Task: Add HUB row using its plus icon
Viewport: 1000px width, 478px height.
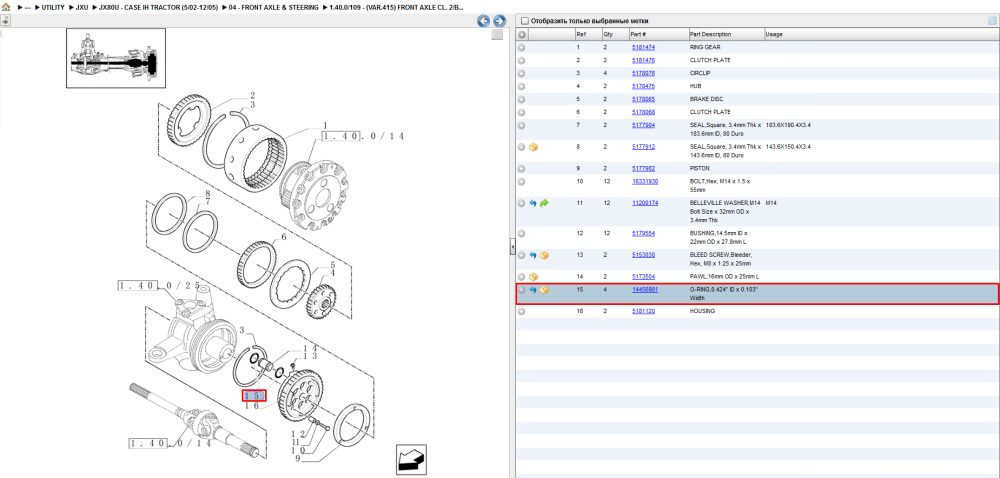Action: click(521, 86)
